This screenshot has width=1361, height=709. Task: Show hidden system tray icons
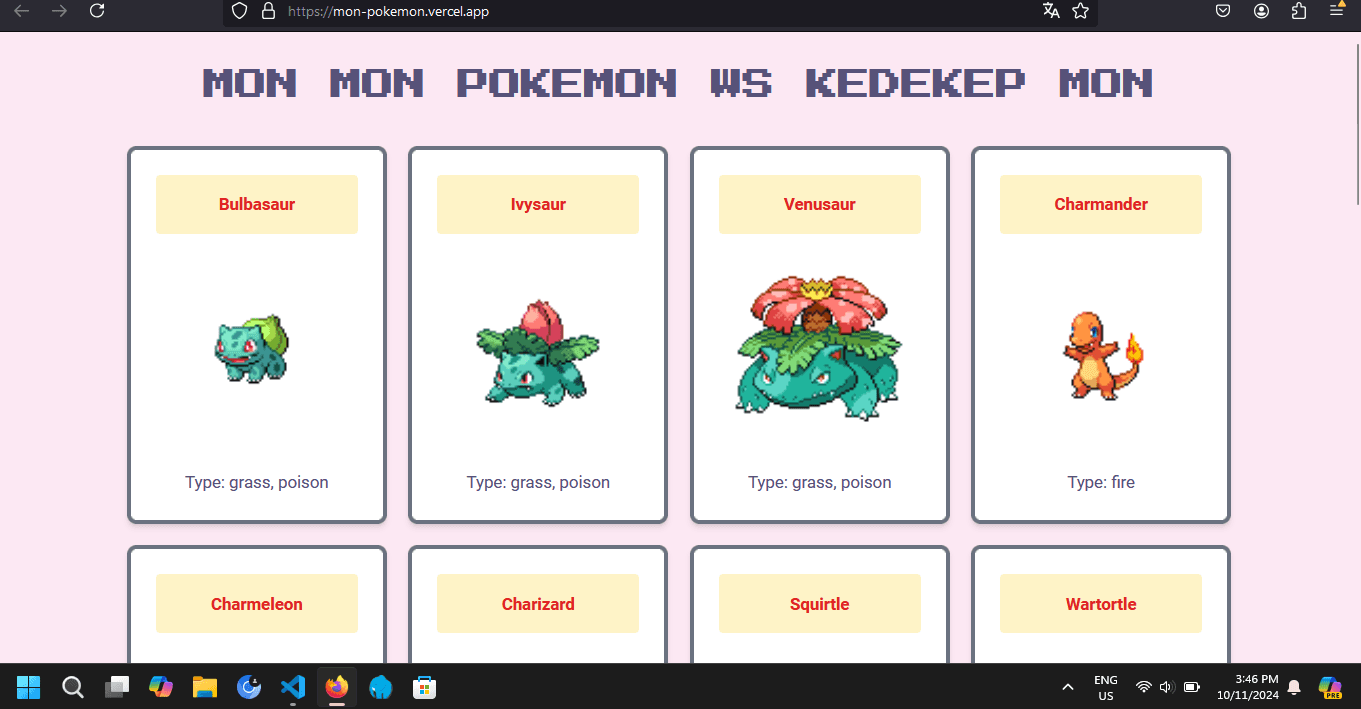tap(1068, 687)
